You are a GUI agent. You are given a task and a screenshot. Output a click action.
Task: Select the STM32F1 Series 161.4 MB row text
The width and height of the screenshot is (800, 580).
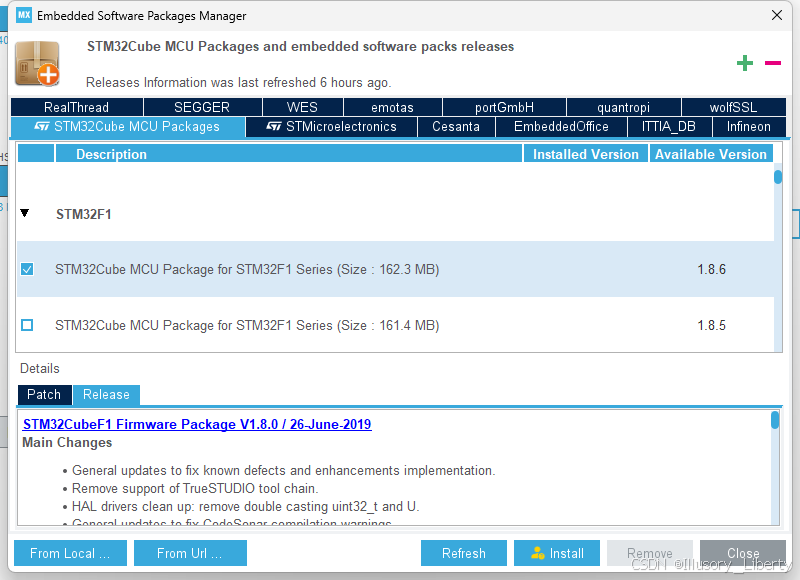(x=247, y=325)
